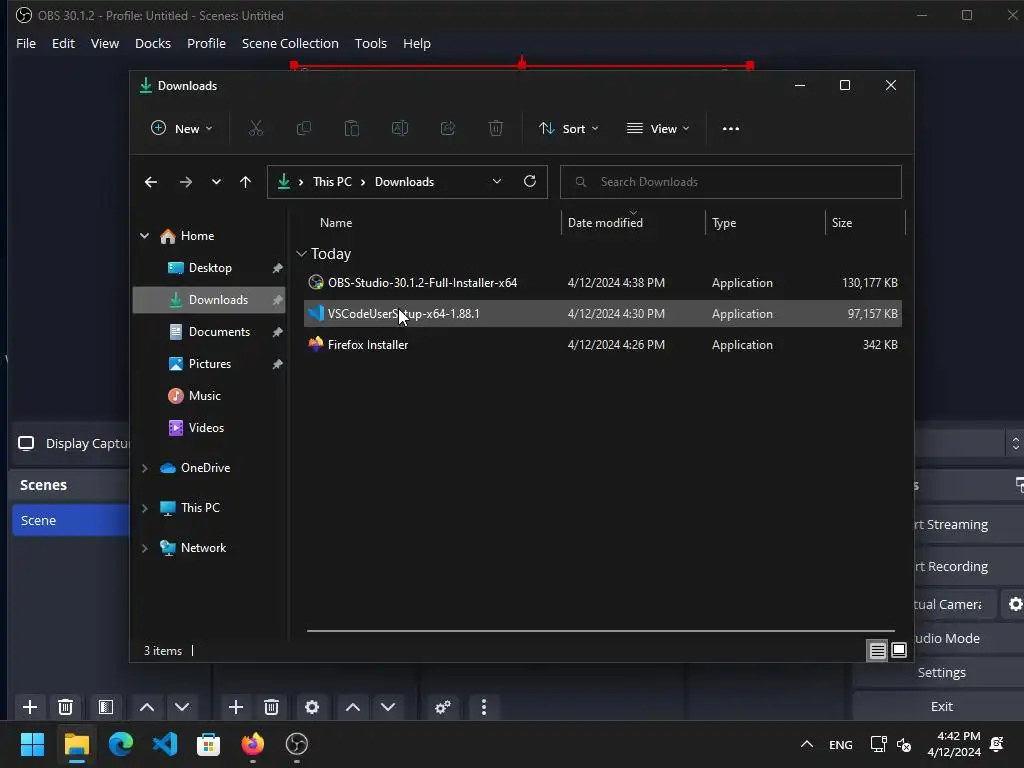
Task: Click the Exit button in OBS controls
Action: 941,706
